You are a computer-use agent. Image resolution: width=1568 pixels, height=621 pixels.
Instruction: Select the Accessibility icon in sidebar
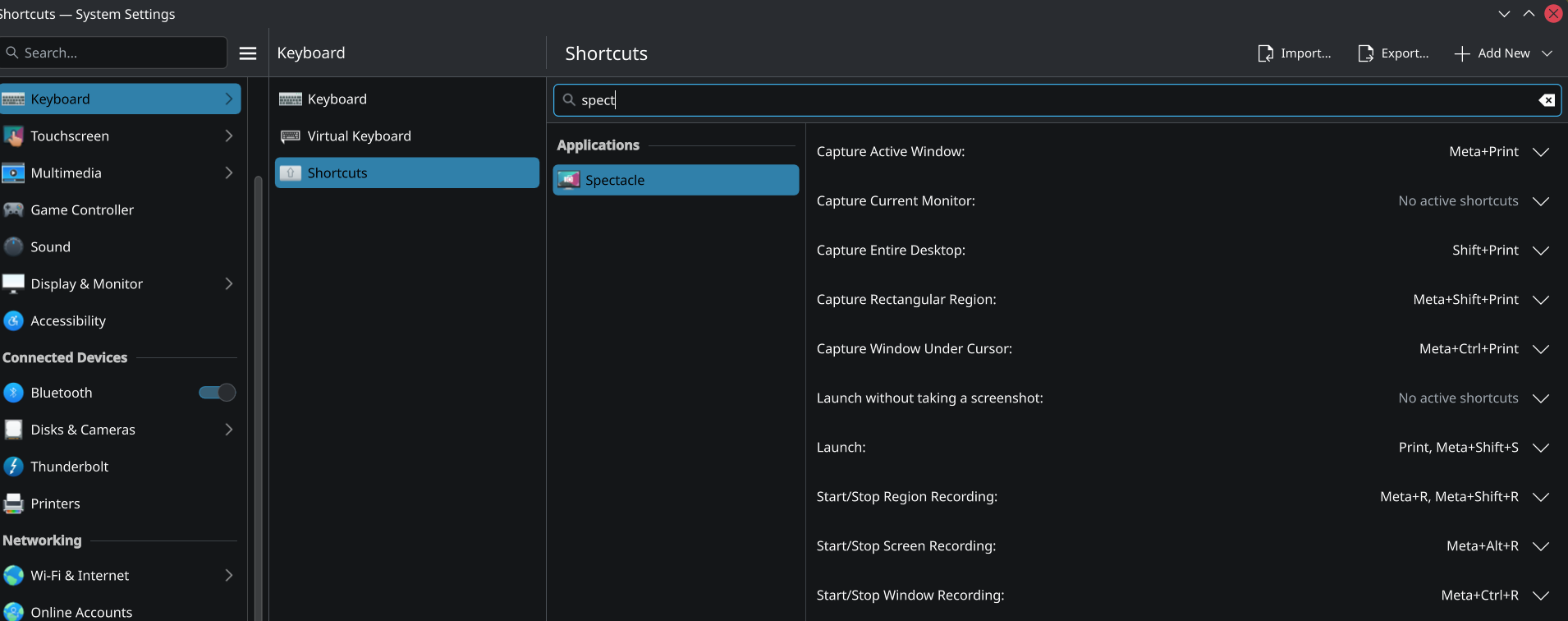coord(13,321)
